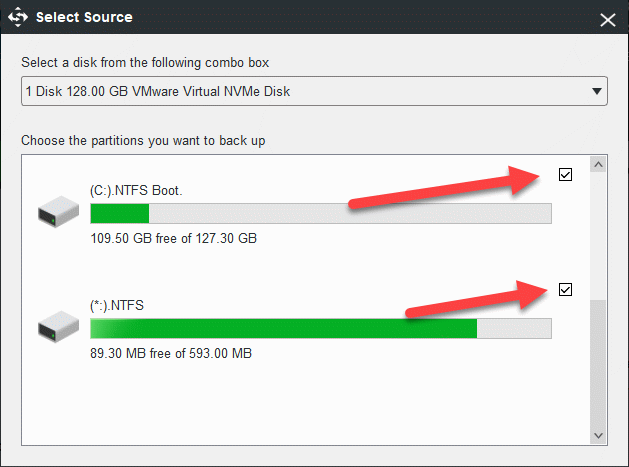629x467 pixels.
Task: Uncheck the (C:) NTFS Boot partition checkbox
Action: (565, 175)
